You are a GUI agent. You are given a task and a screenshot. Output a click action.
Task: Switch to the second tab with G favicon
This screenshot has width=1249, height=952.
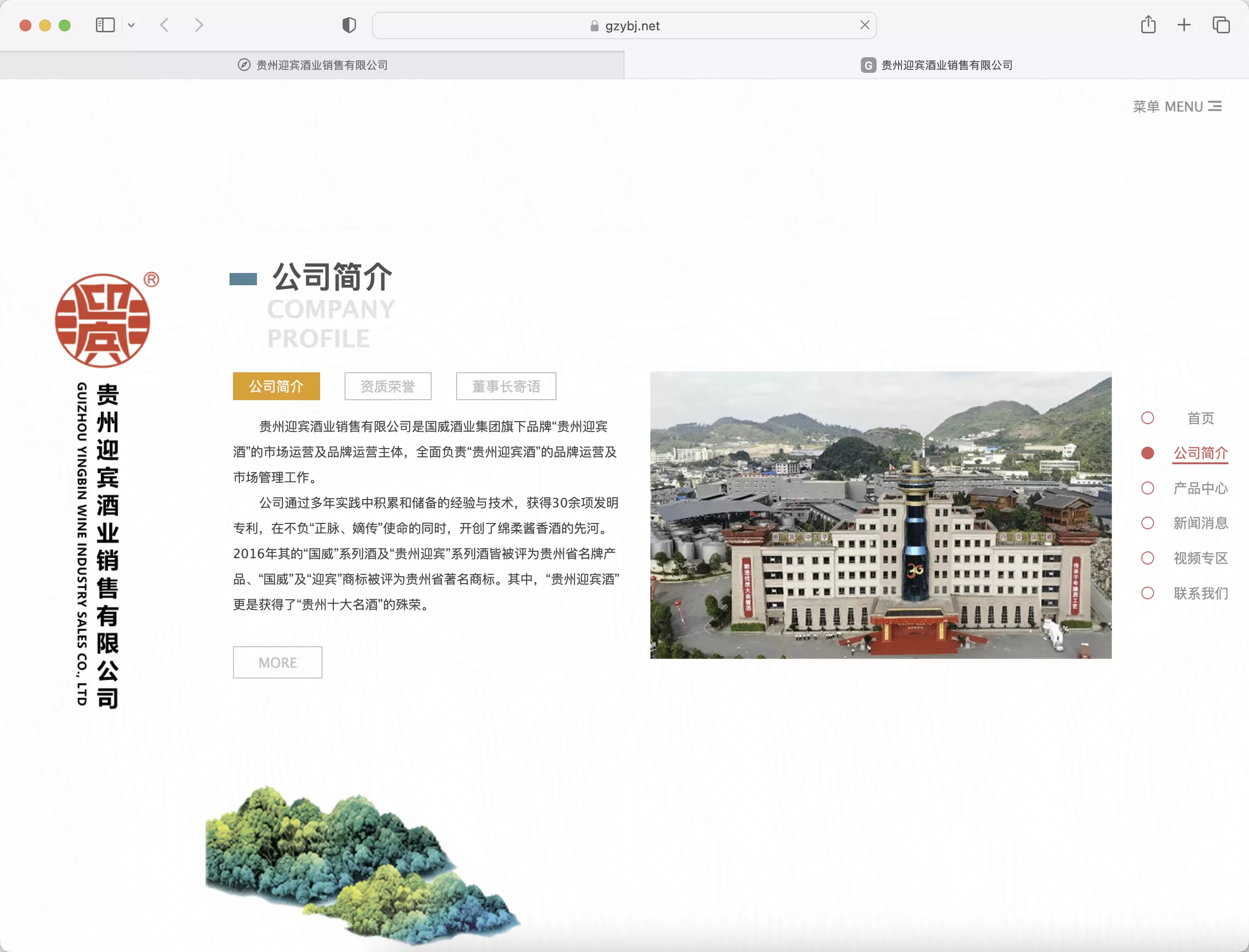(937, 65)
